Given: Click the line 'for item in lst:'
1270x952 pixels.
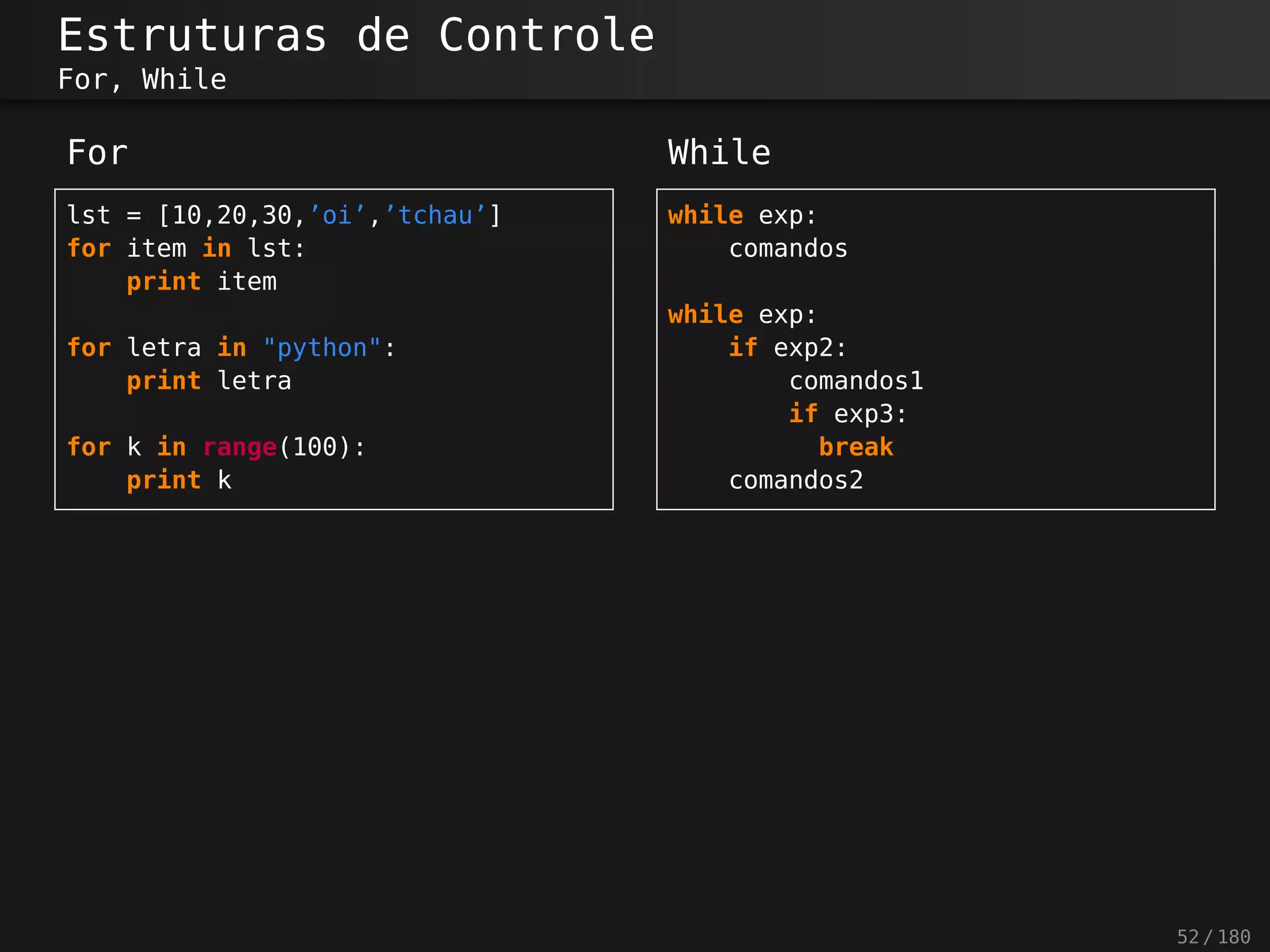Looking at the screenshot, I should [x=186, y=249].
